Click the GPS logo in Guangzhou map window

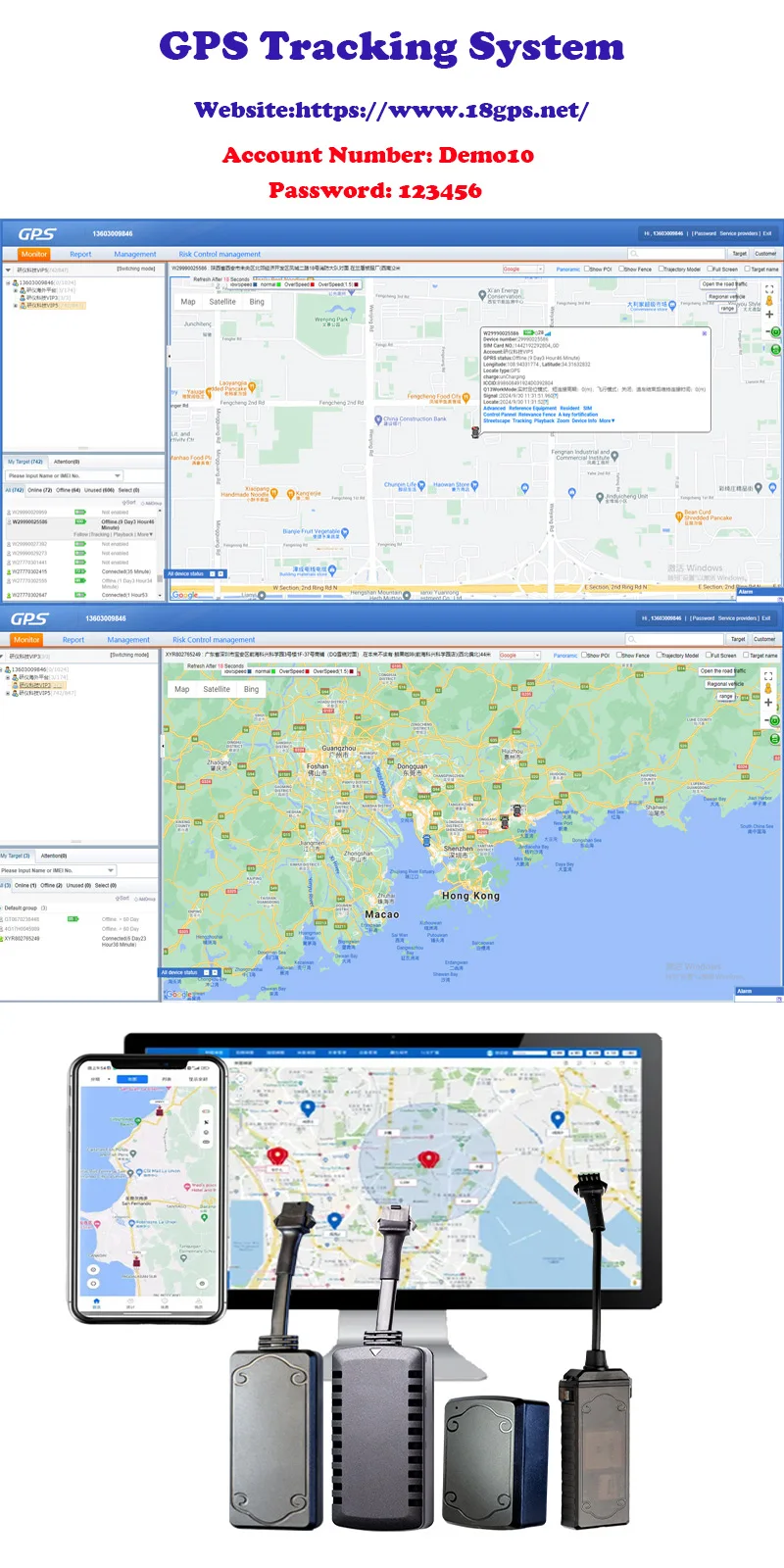[x=29, y=618]
